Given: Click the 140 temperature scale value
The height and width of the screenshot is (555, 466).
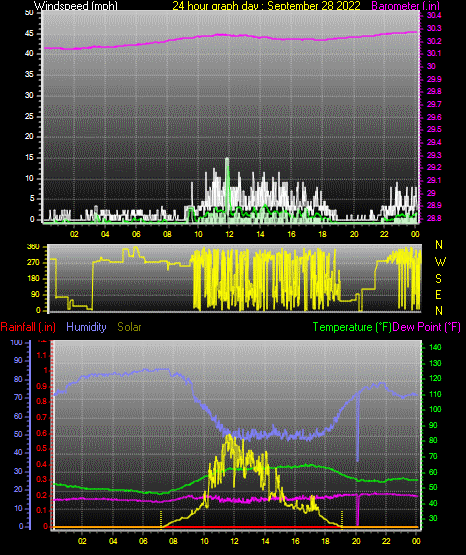Looking at the screenshot, I should [435, 347].
